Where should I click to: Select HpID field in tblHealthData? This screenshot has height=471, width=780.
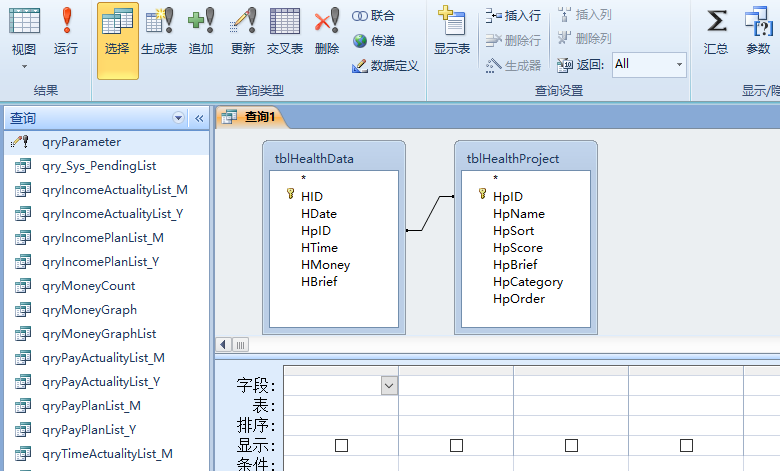pyautogui.click(x=316, y=231)
